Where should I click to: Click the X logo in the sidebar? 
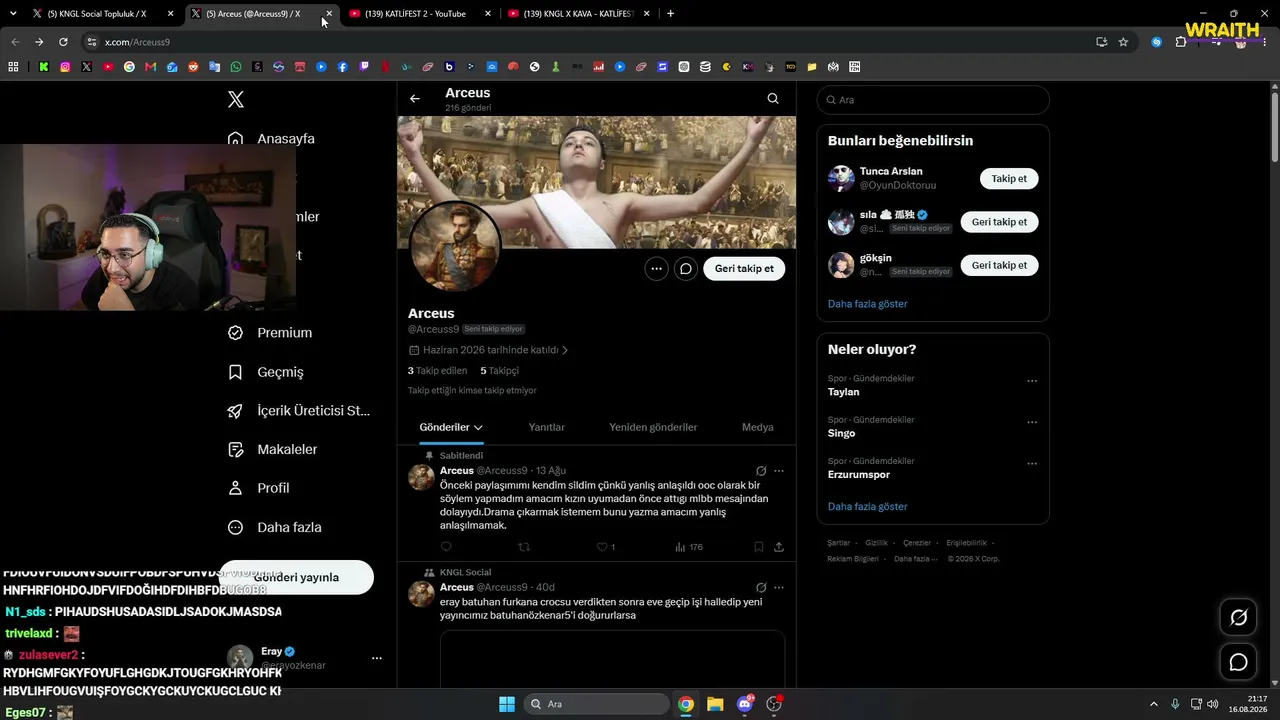pos(236,99)
